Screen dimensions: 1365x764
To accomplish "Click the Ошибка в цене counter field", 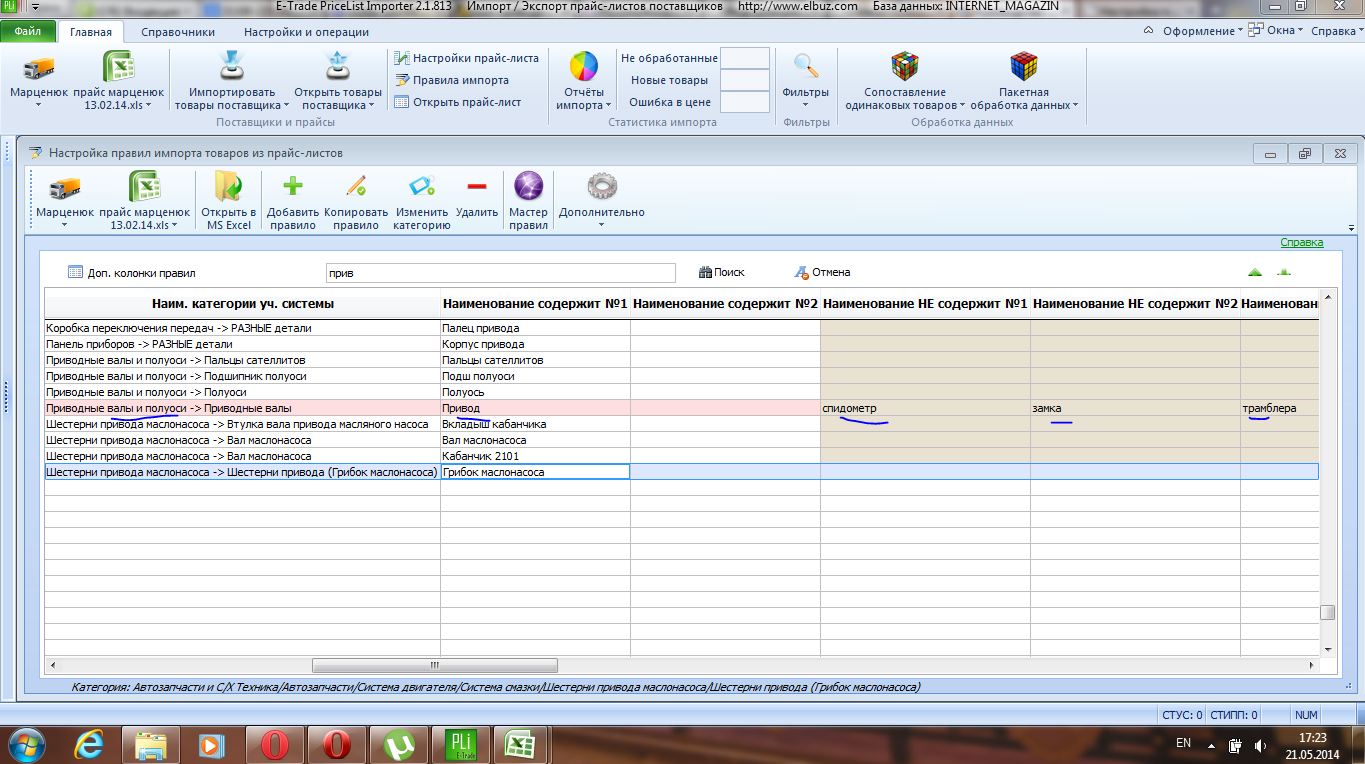I will (x=745, y=102).
